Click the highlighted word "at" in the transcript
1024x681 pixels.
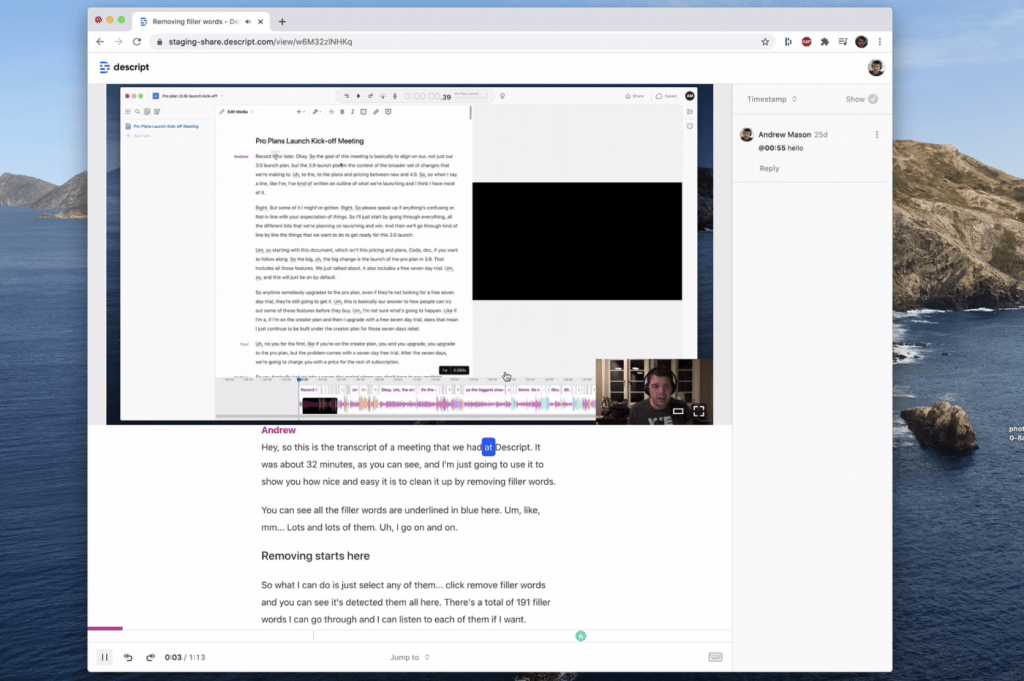[x=488, y=447]
